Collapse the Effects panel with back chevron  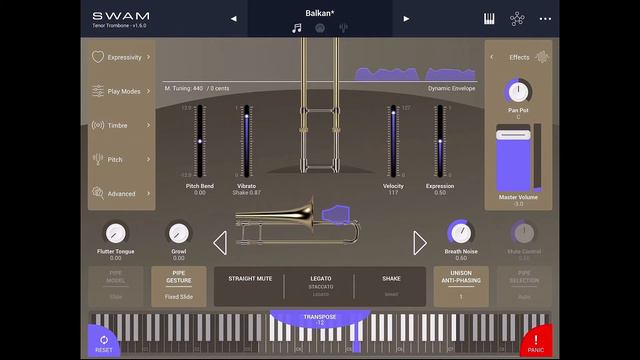(491, 57)
